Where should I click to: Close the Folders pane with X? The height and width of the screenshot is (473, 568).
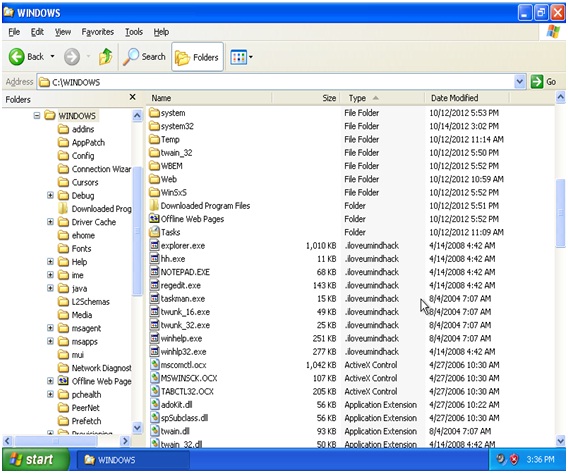(133, 97)
